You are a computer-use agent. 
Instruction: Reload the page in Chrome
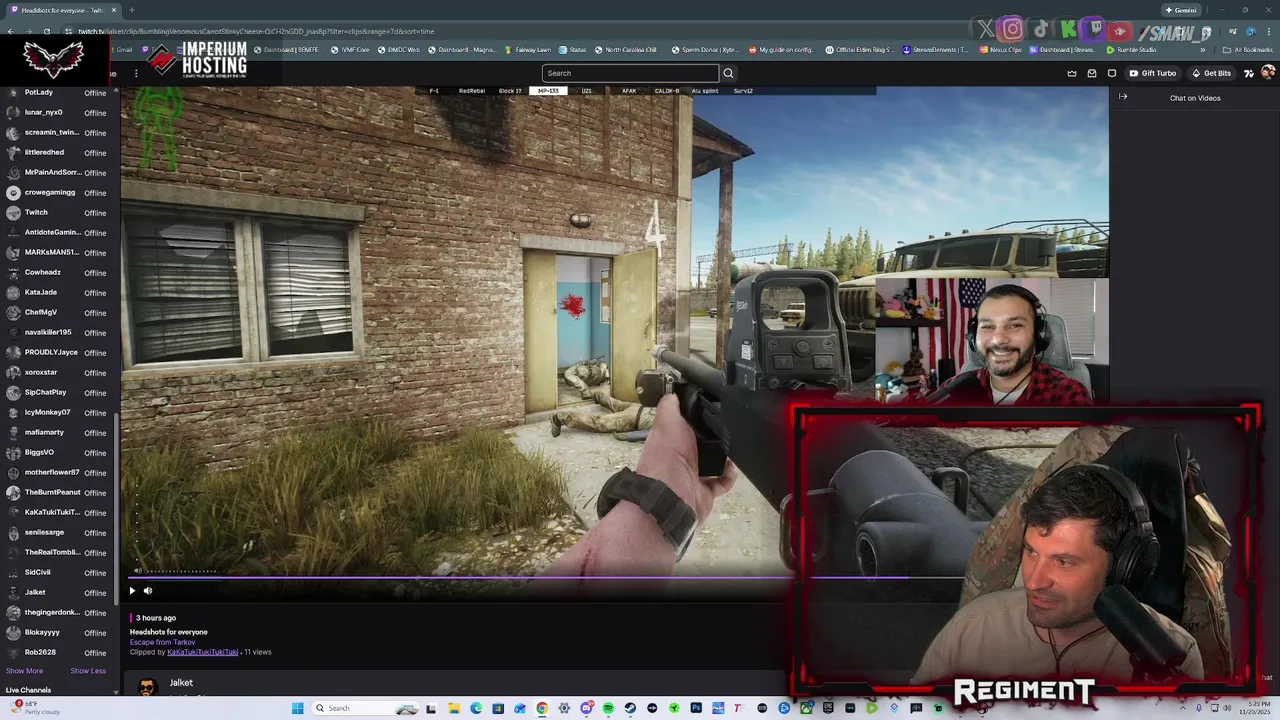(46, 31)
